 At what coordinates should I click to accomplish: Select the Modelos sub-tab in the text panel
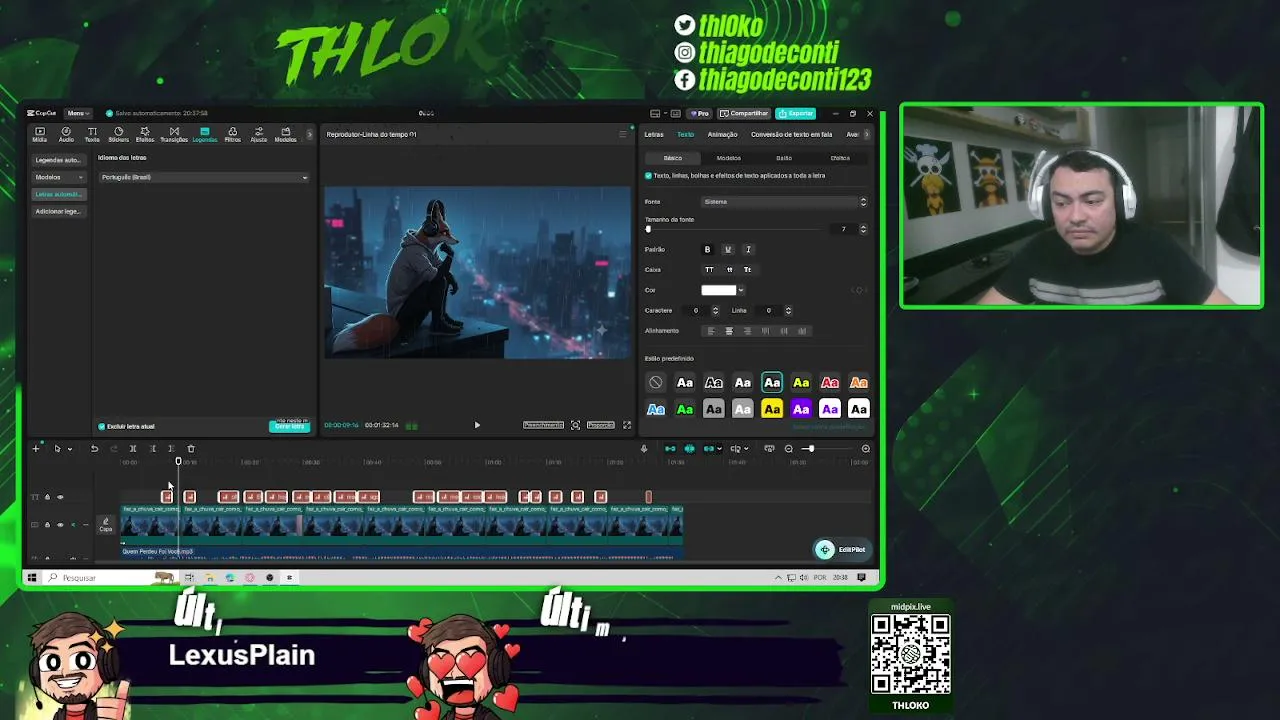pyautogui.click(x=728, y=158)
